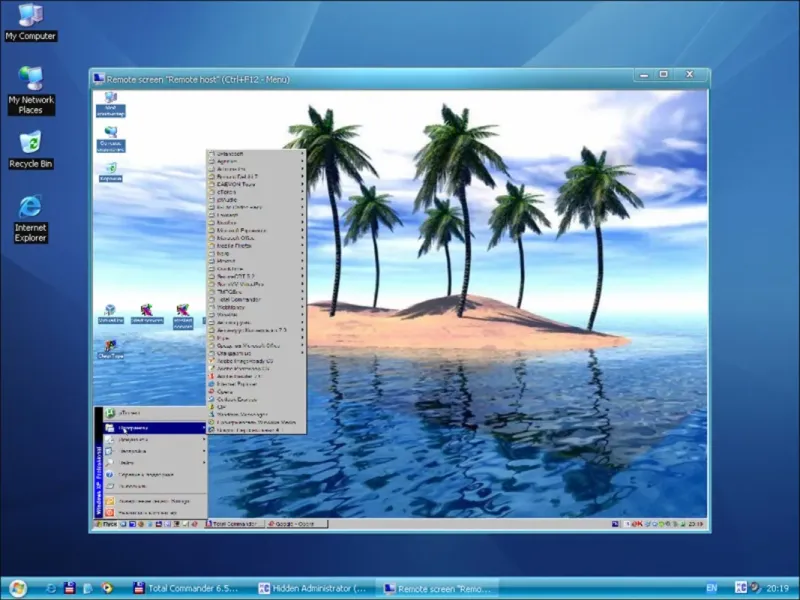Open My Computer on the host desktop
800x600 pixels.
point(30,16)
